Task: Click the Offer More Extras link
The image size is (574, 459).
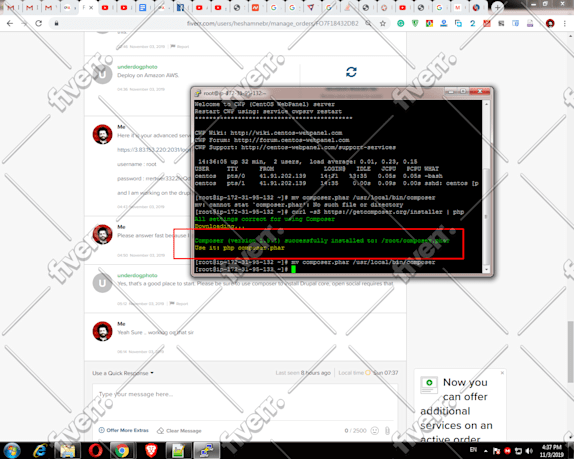Action: click(124, 430)
